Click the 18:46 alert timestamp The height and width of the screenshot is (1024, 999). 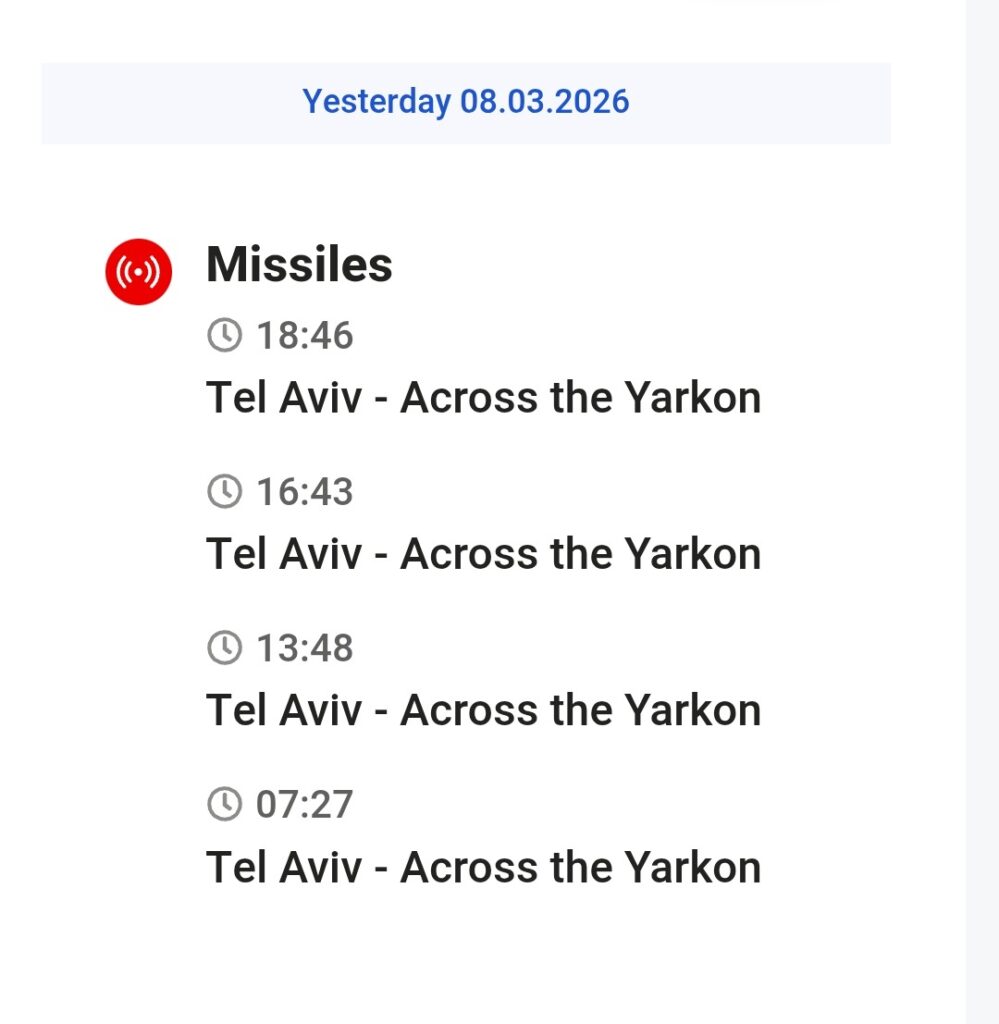pyautogui.click(x=305, y=336)
